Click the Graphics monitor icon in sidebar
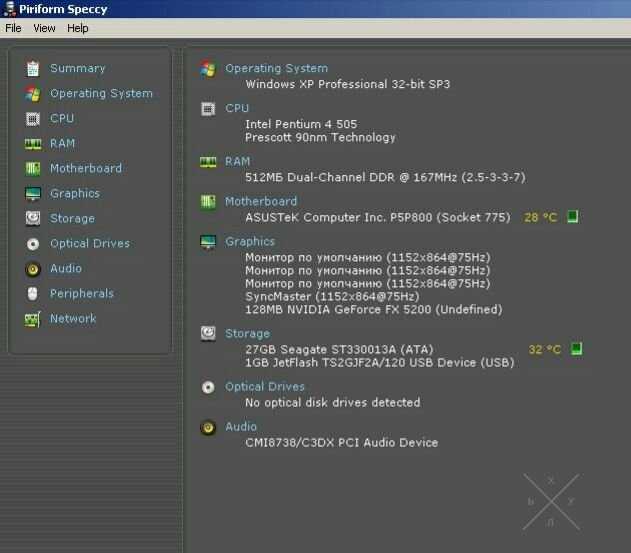Viewport: 631px width, 553px height. [33, 194]
